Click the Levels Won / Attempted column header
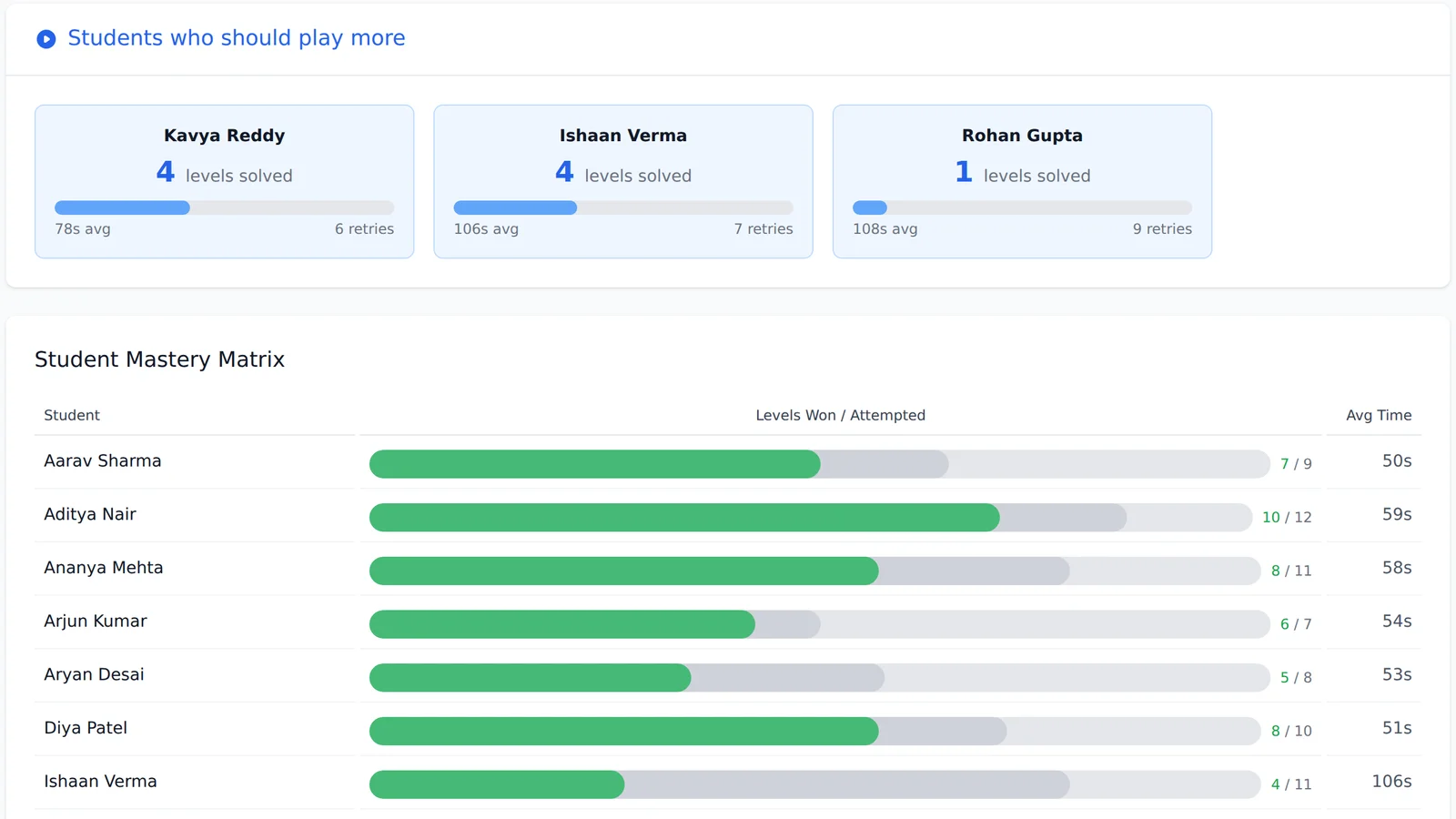Viewport: 1456px width, 819px height. [841, 415]
